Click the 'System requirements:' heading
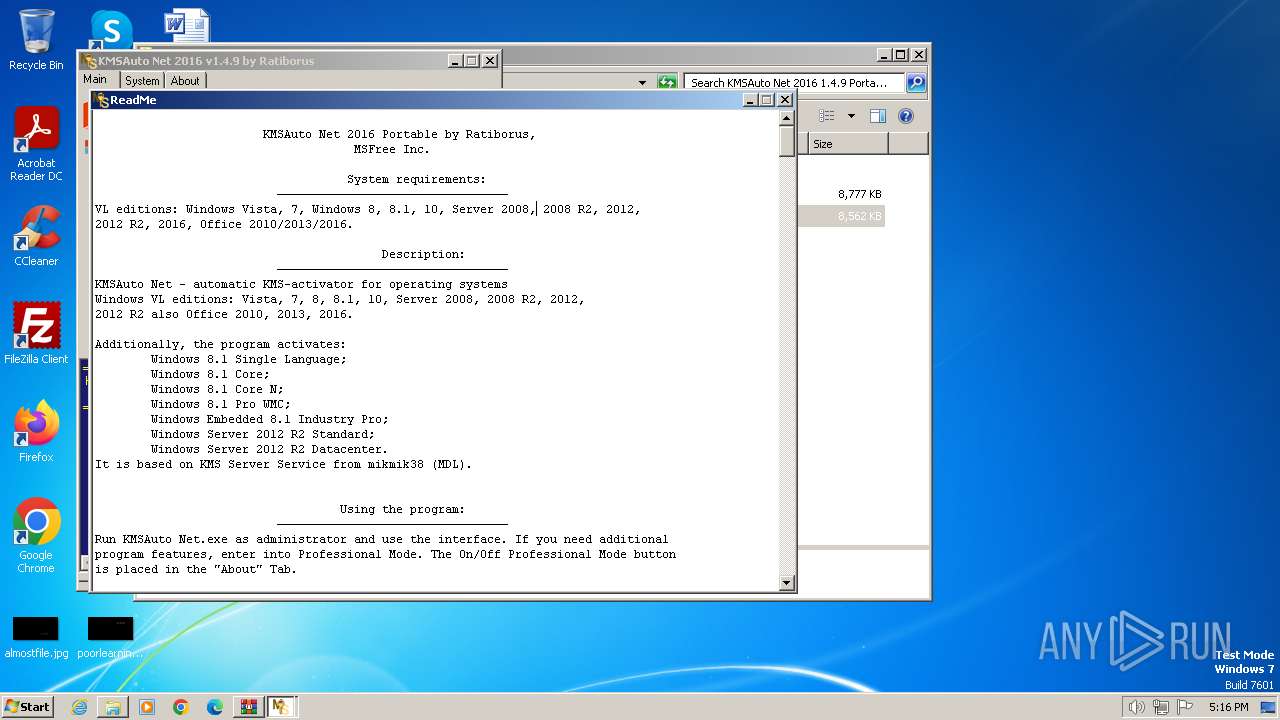 point(416,179)
